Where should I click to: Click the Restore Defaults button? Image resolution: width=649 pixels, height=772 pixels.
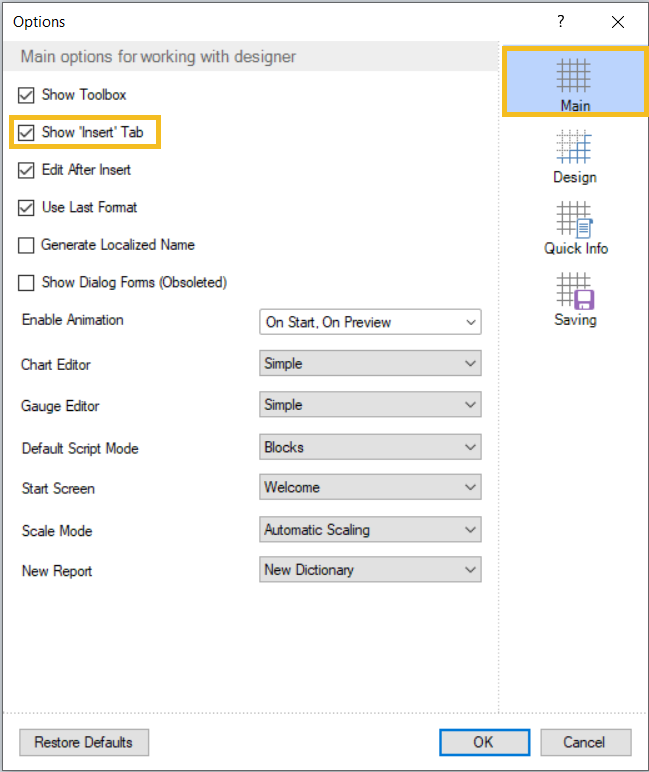tap(84, 742)
